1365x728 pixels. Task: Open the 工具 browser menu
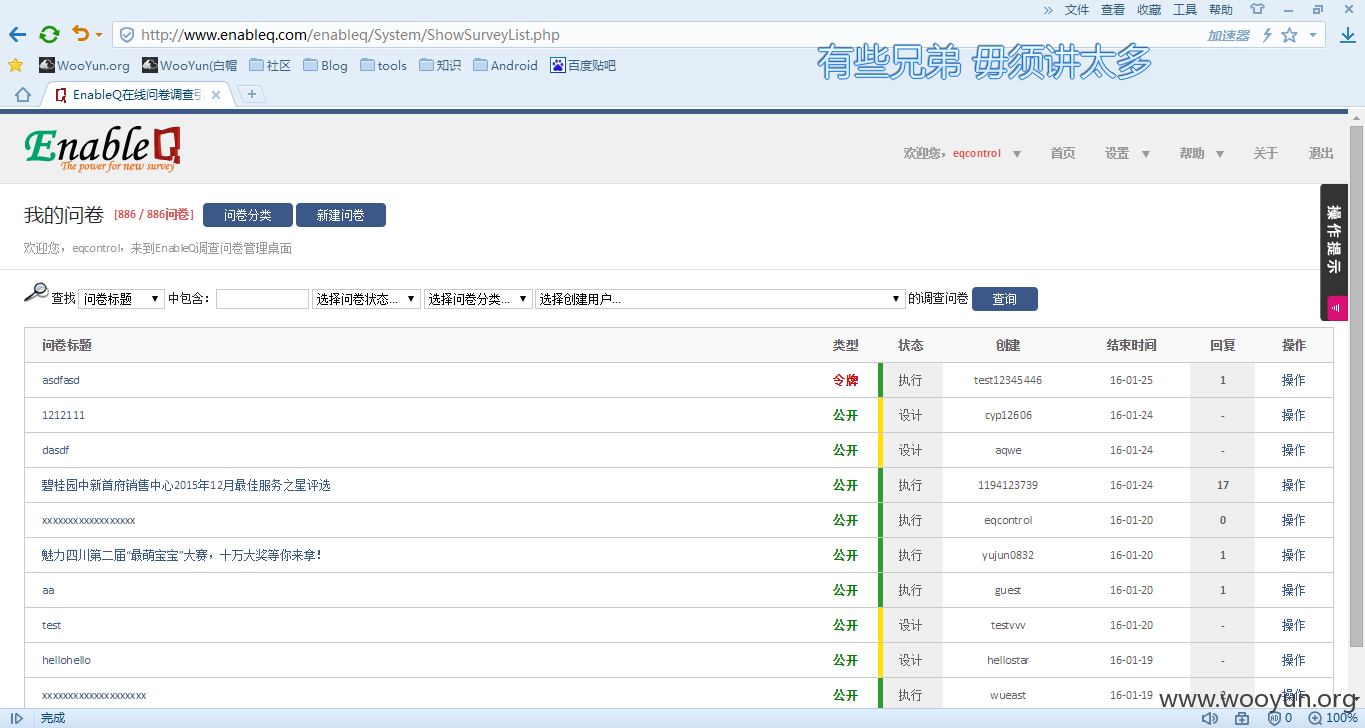1184,10
